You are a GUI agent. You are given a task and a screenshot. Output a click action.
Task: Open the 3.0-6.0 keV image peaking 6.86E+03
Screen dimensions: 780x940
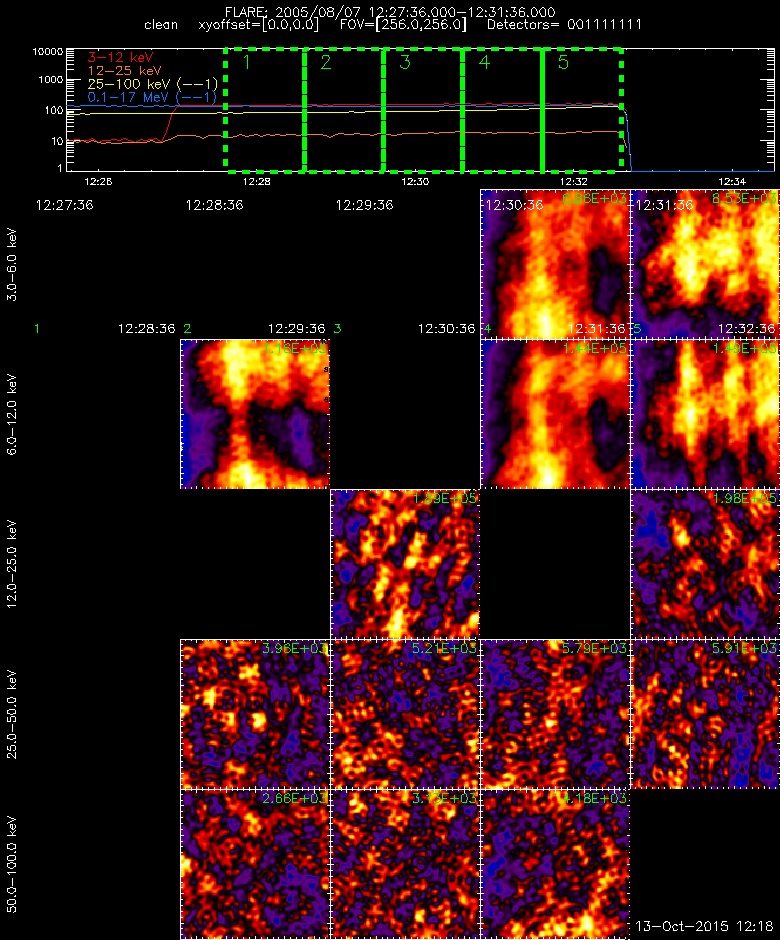click(x=555, y=264)
